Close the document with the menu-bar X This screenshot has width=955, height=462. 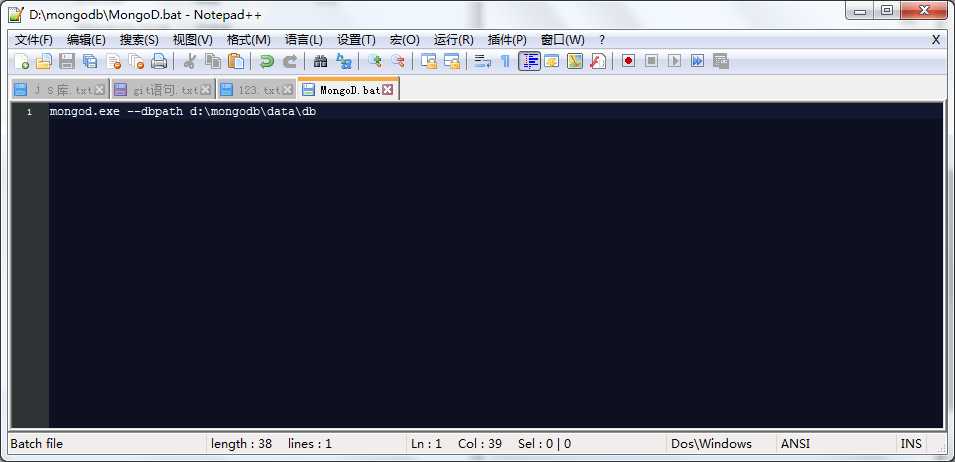[x=936, y=40]
